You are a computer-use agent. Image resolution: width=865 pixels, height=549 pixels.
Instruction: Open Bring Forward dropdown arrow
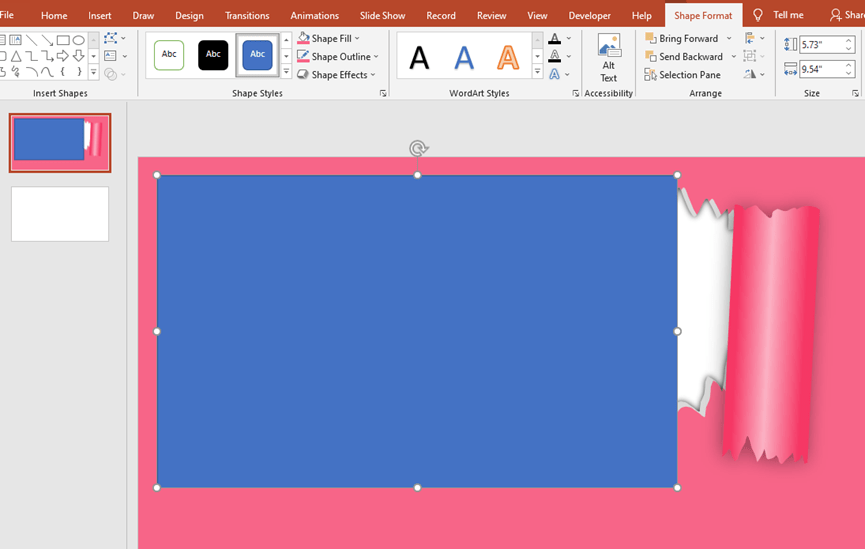coord(729,39)
